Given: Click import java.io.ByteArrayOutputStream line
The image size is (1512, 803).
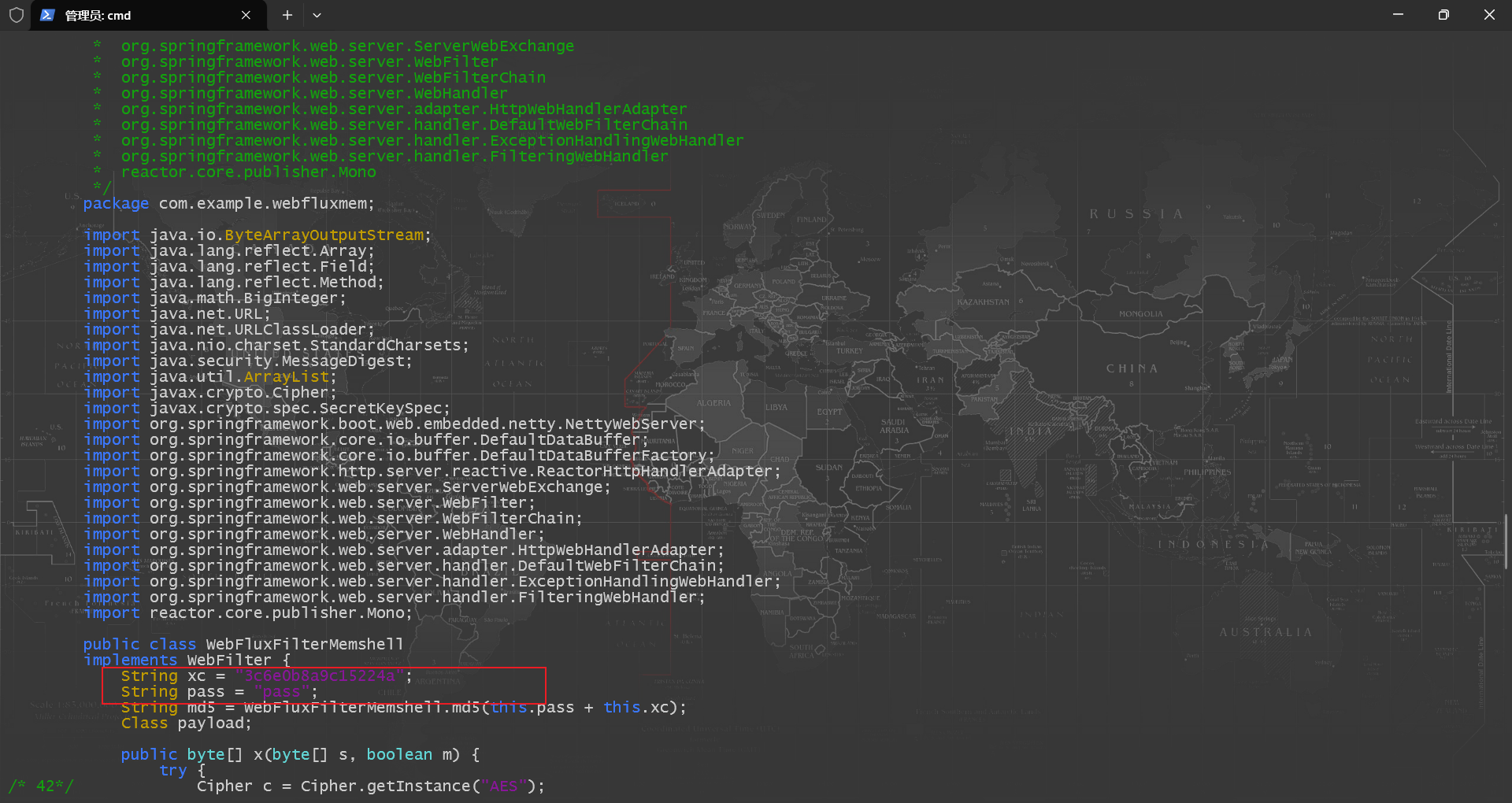Looking at the screenshot, I should pyautogui.click(x=258, y=235).
